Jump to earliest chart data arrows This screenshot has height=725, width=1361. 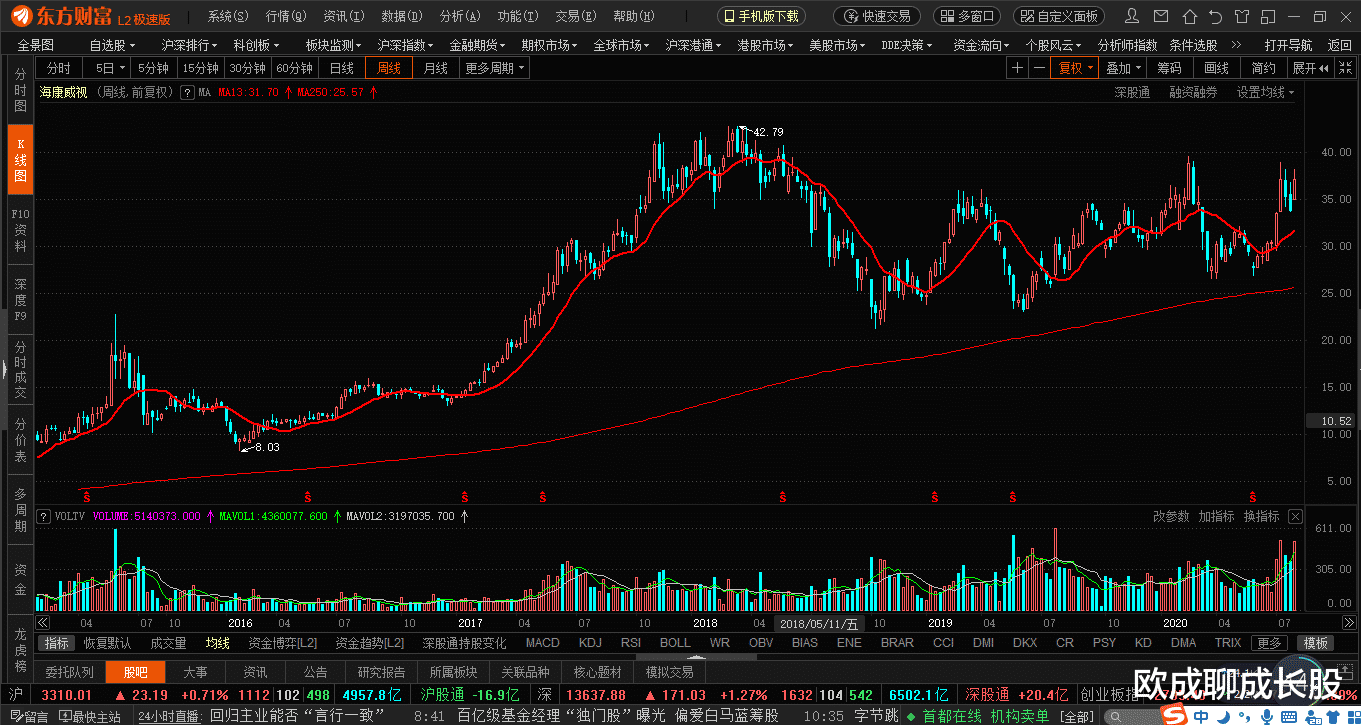pos(43,622)
